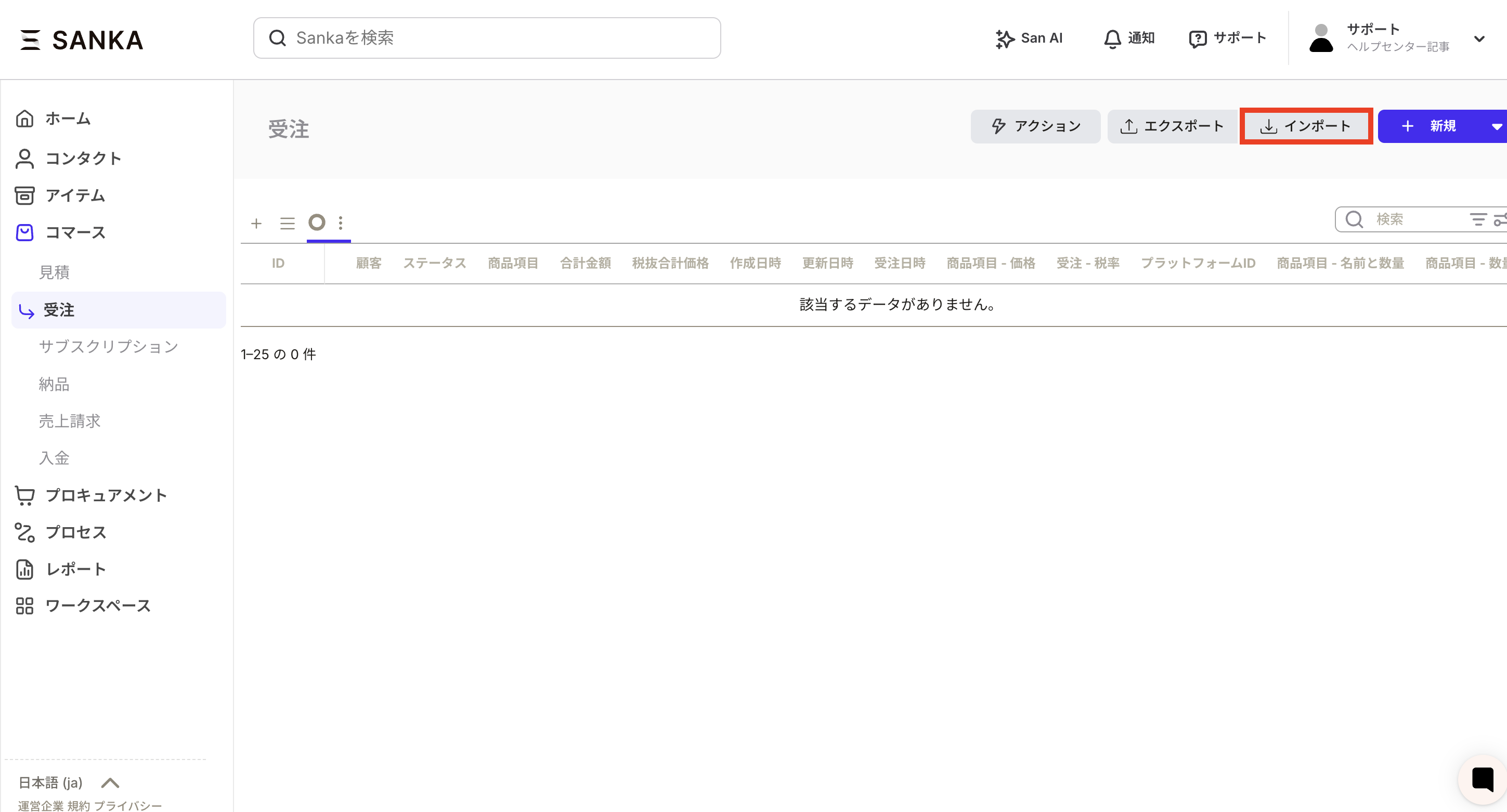Open コンタクト in sidebar
The width and height of the screenshot is (1507, 812).
coord(69,158)
